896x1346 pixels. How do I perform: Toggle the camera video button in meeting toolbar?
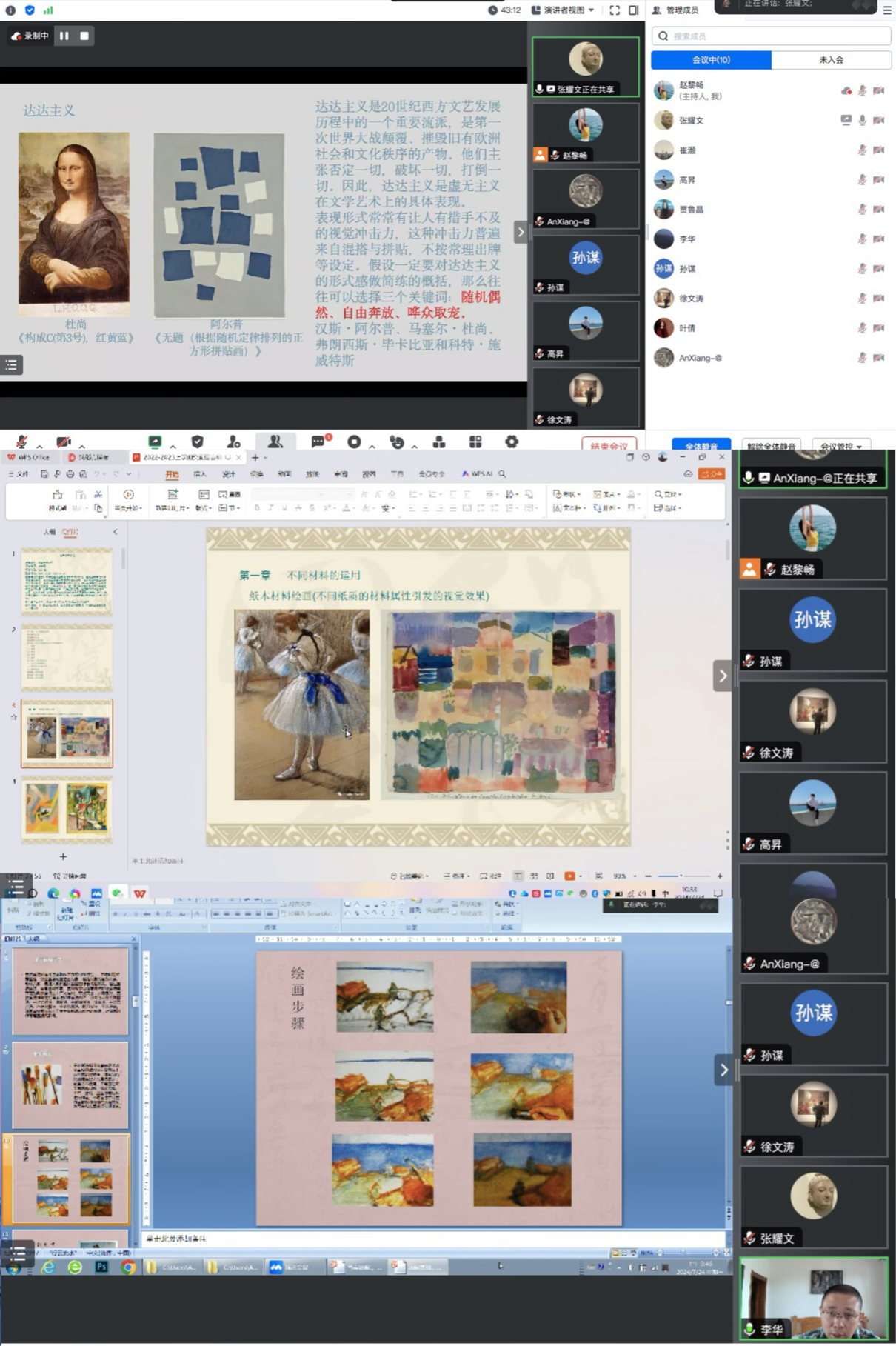coord(64,442)
